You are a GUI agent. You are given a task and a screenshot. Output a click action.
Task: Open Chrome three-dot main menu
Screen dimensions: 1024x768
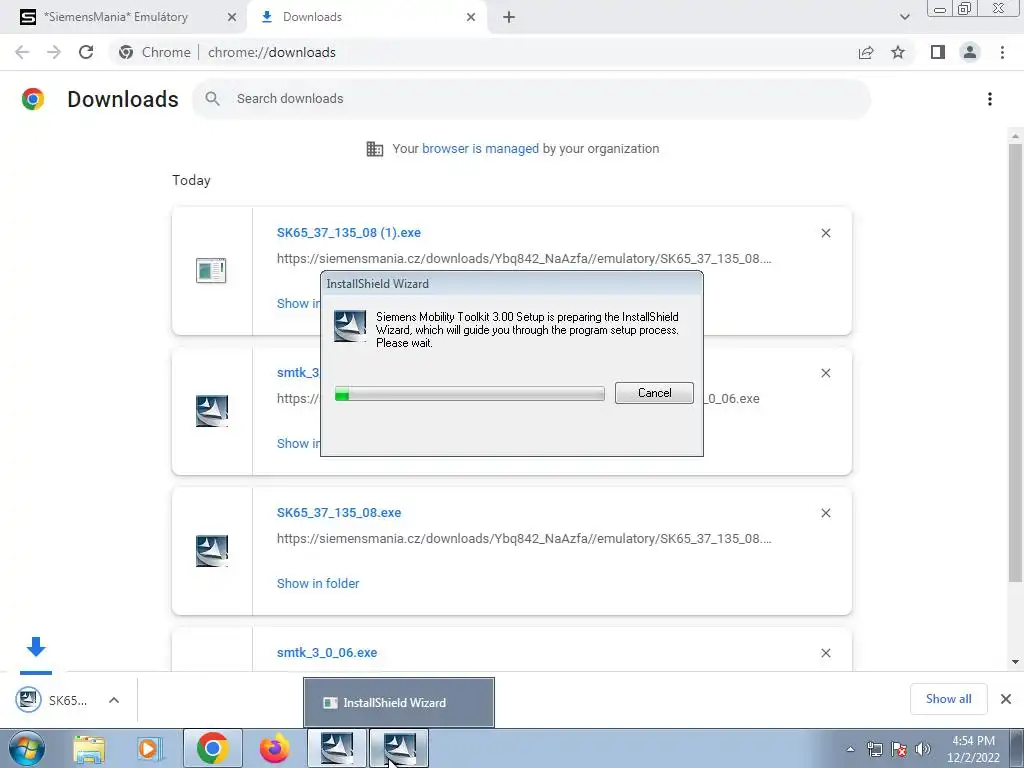(1002, 52)
